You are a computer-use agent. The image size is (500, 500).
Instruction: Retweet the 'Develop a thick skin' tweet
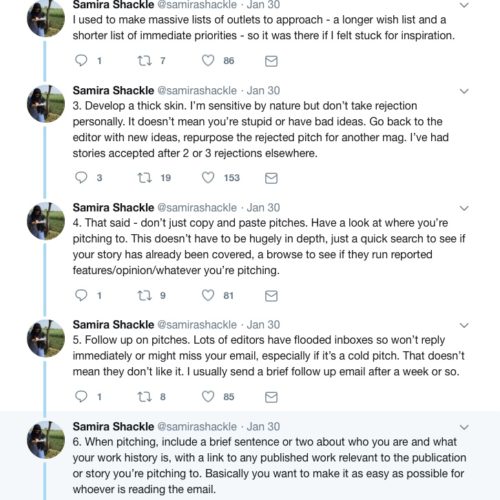[x=145, y=178]
